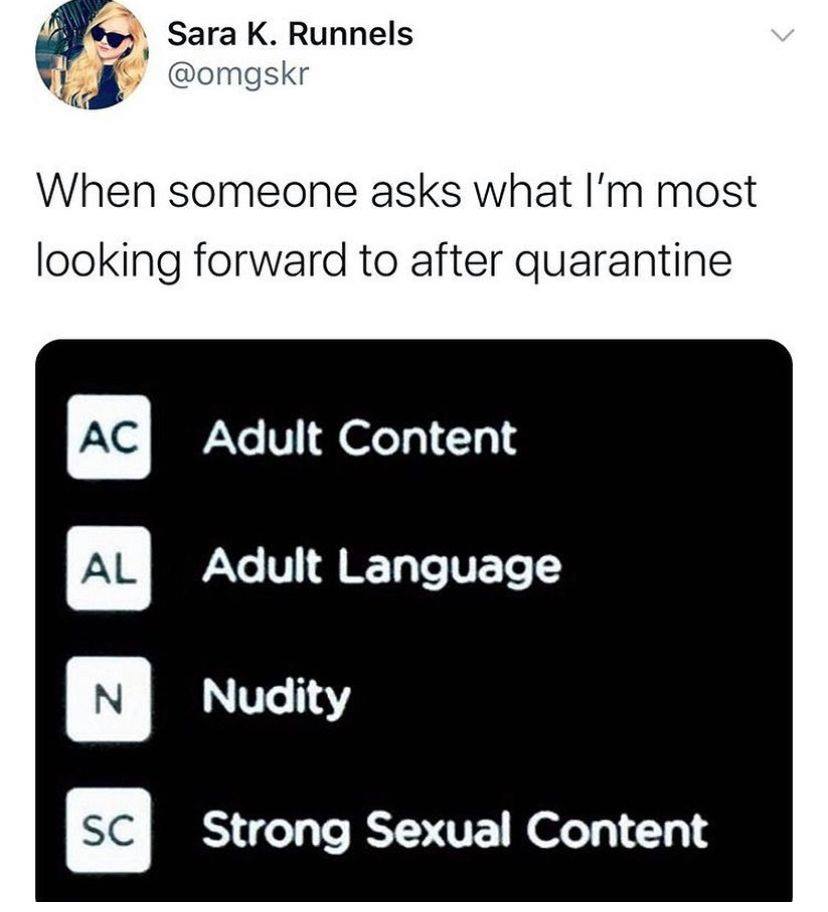Image resolution: width=828 pixels, height=912 pixels.
Task: Click the tweet line starting "When someone asks"
Action: tap(397, 191)
